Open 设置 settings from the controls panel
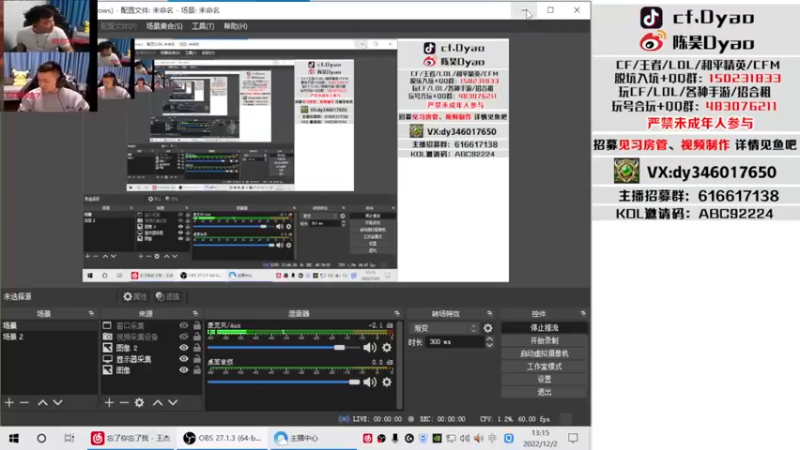 (544, 379)
